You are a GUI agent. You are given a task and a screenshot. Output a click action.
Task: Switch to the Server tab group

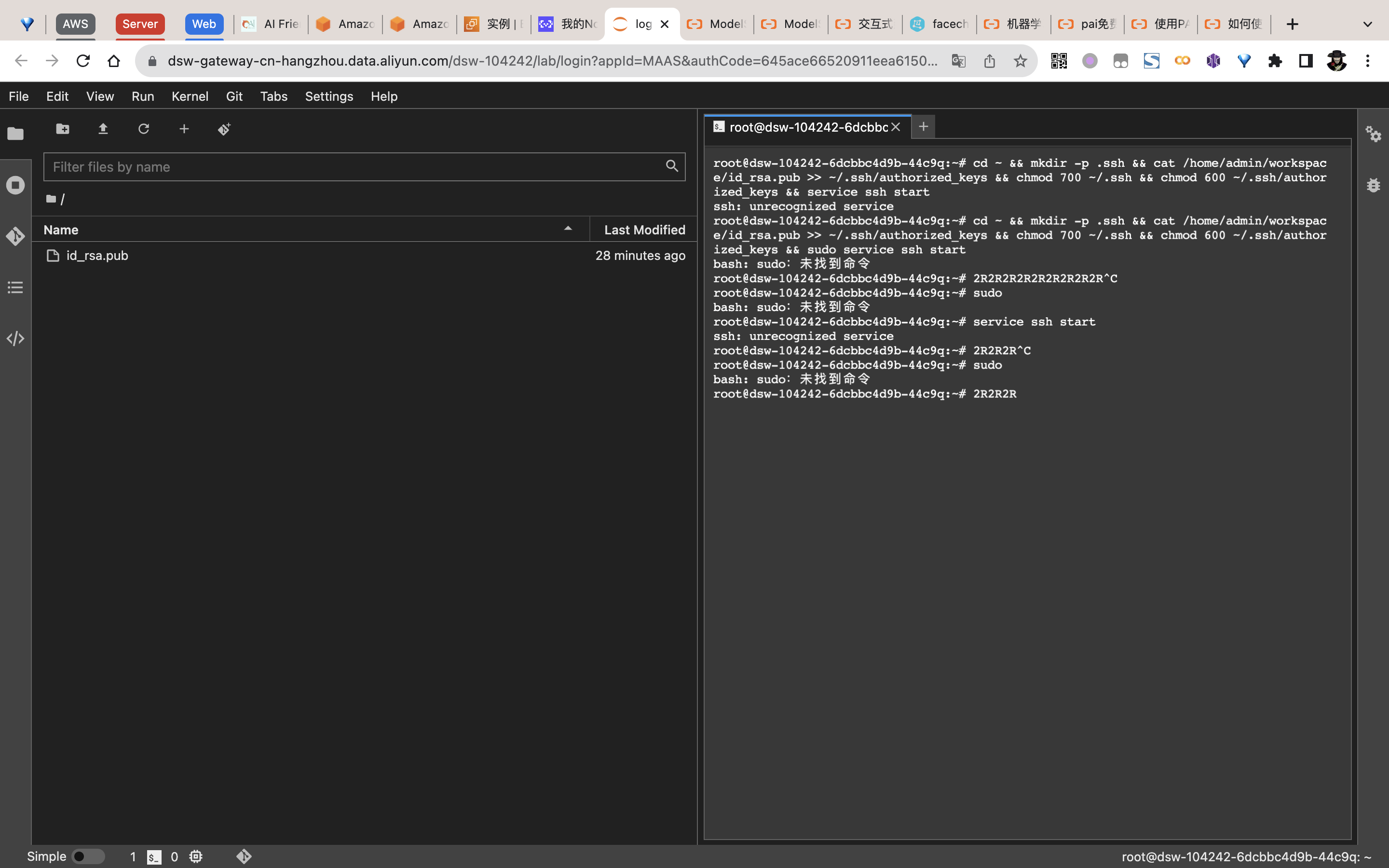(x=140, y=24)
